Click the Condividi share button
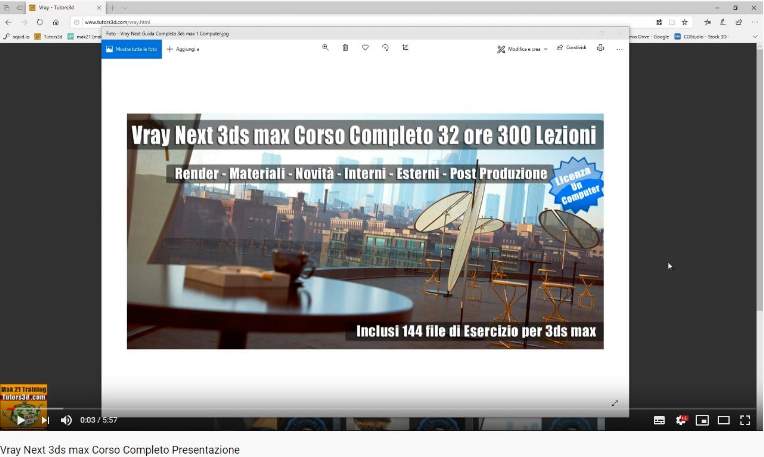764x457 pixels. pos(572,48)
